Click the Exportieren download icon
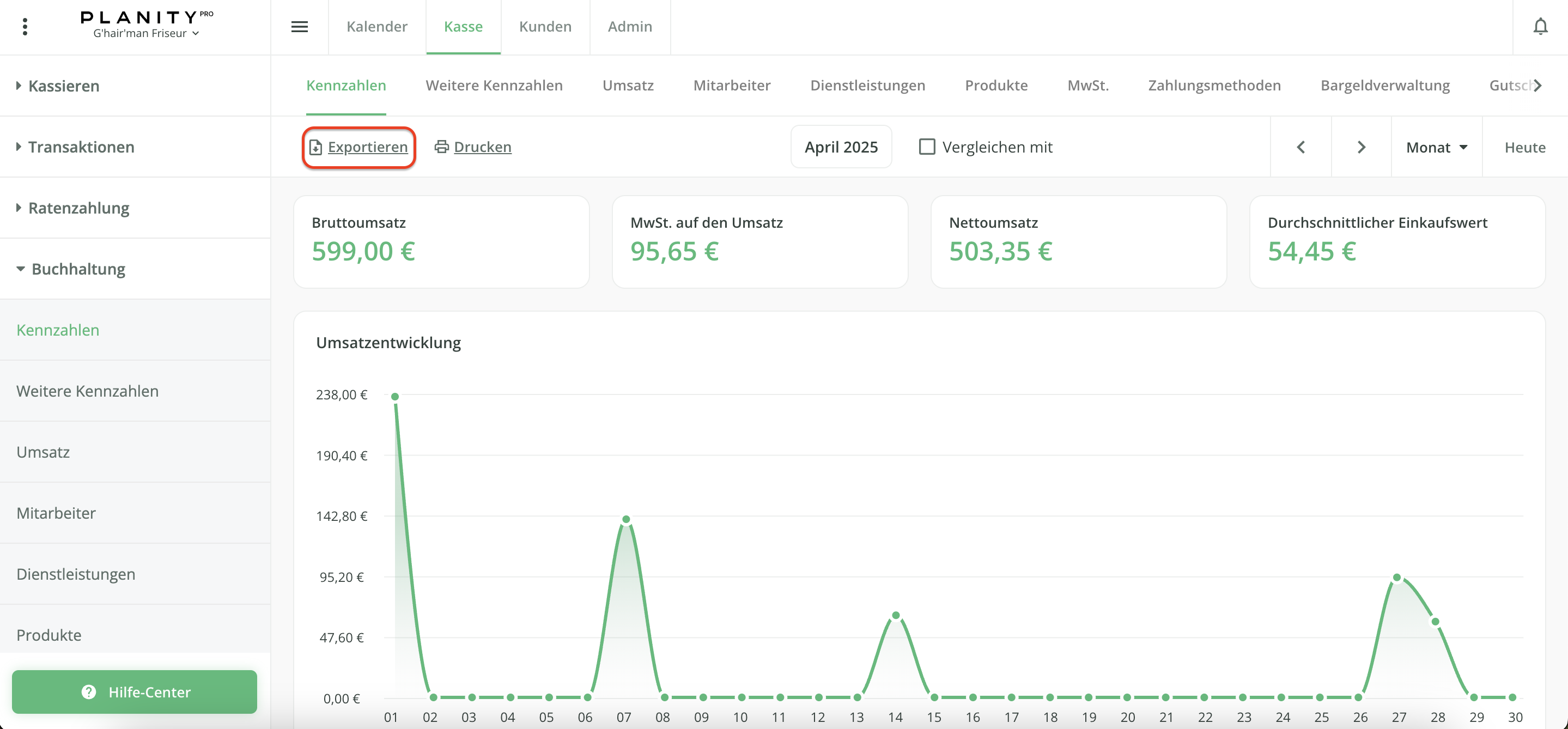 click(x=315, y=147)
